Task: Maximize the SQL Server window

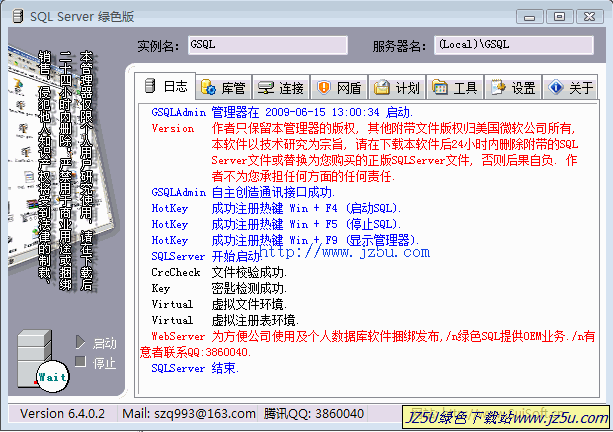Action: (x=559, y=17)
